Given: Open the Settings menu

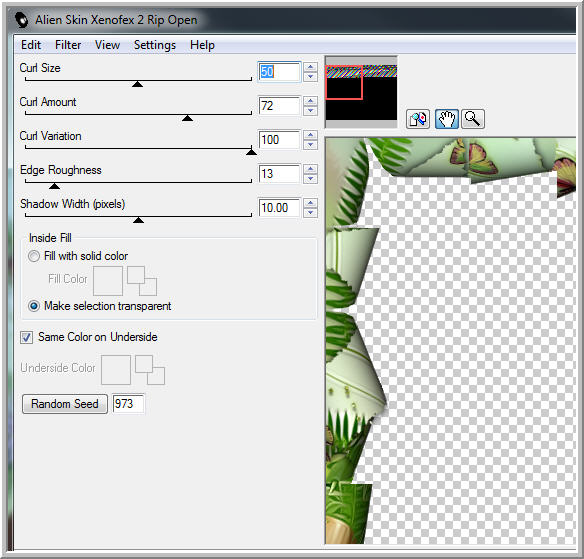Looking at the screenshot, I should click(155, 45).
